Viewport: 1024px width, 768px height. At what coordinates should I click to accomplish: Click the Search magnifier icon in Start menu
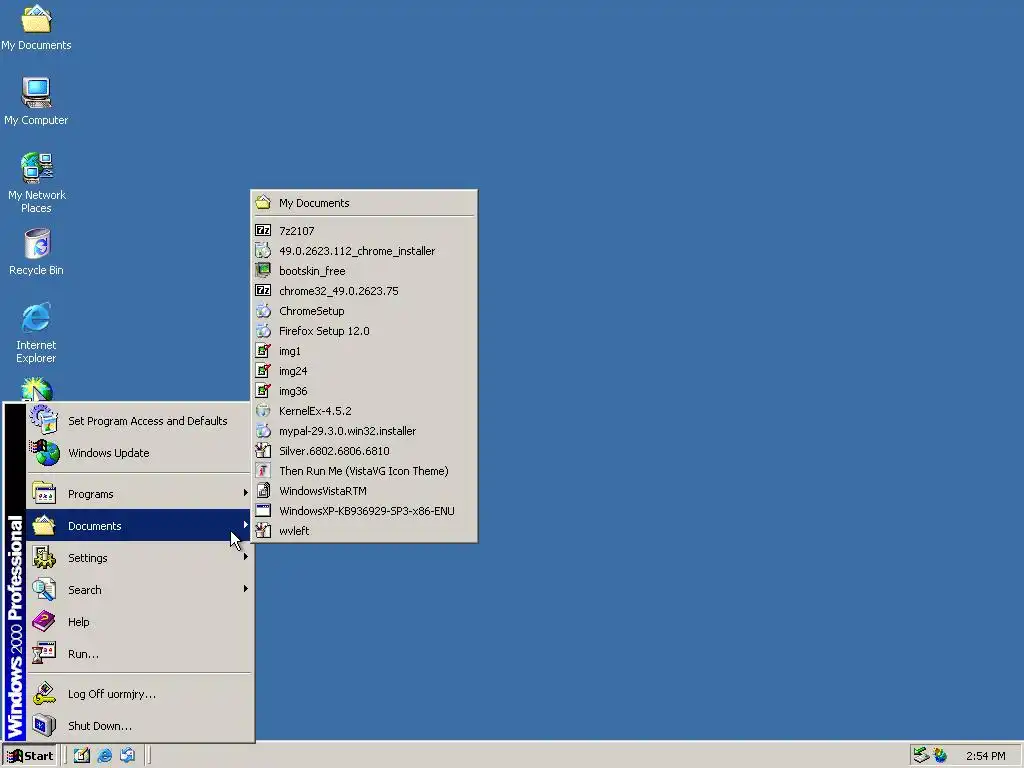[44, 590]
